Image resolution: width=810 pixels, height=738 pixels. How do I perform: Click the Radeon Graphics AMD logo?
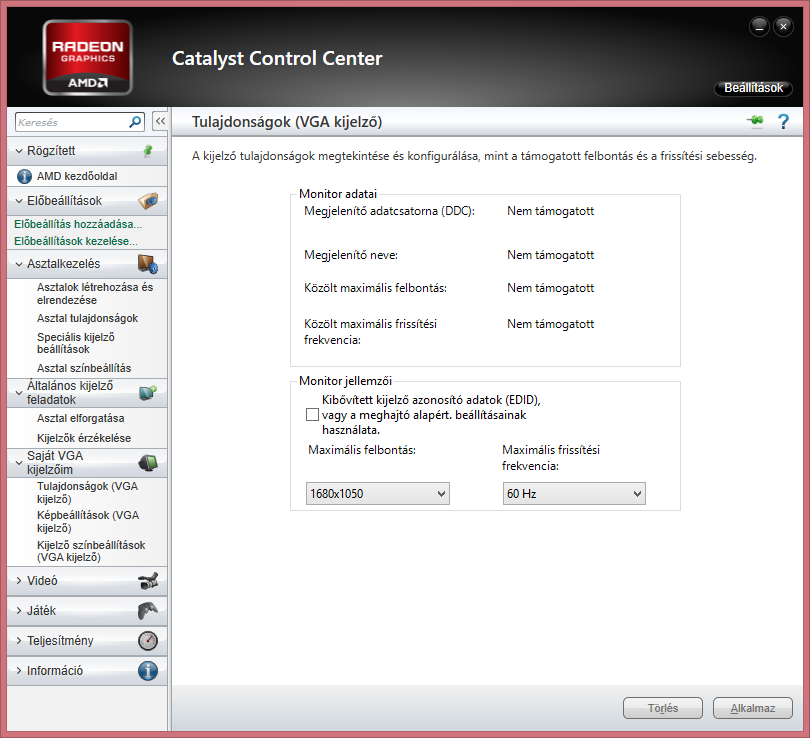click(88, 57)
